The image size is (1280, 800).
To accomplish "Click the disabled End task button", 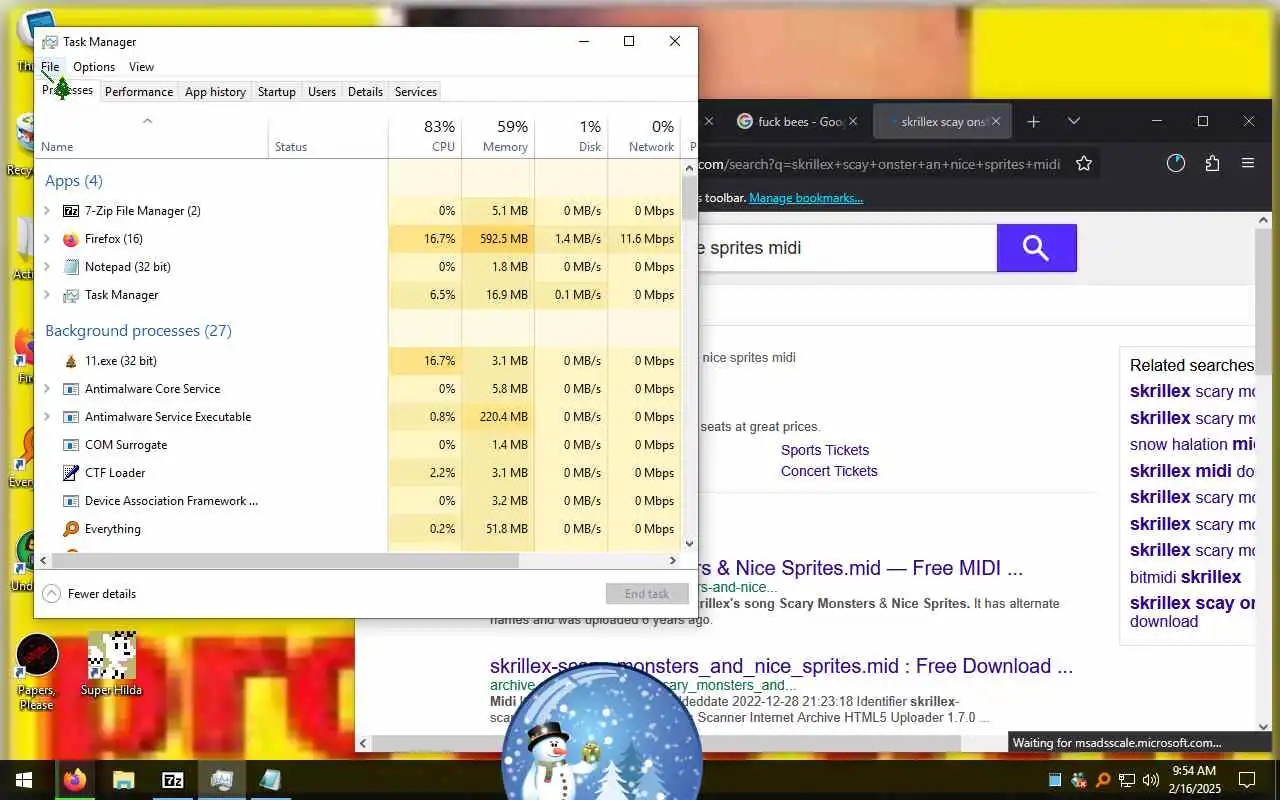I will [x=647, y=594].
